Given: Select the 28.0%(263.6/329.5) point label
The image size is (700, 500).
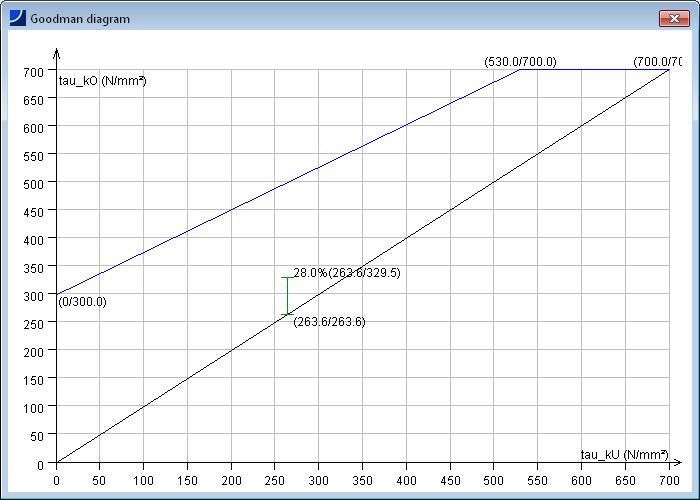Looking at the screenshot, I should [x=347, y=272].
